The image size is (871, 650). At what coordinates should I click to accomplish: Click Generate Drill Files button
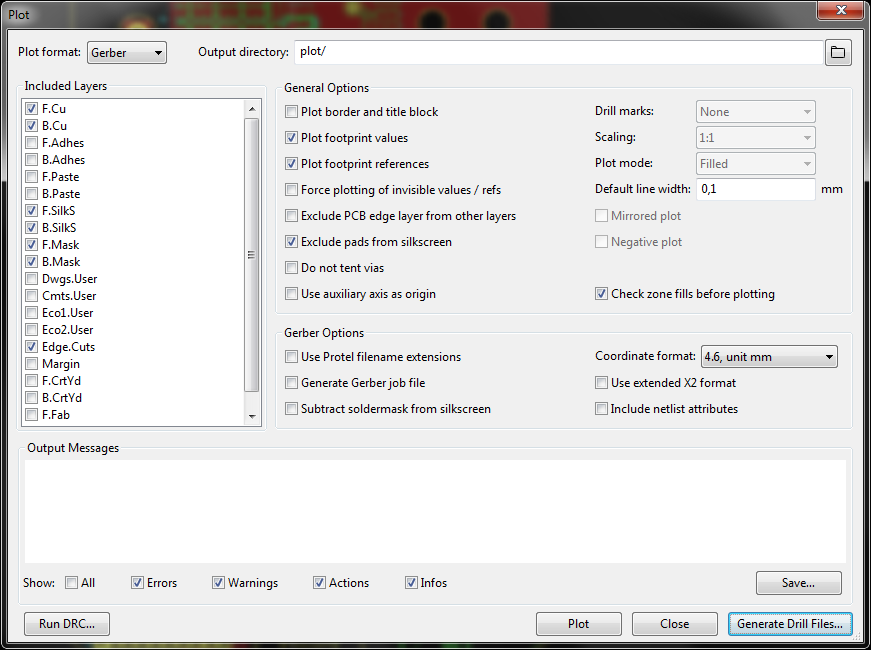coord(789,624)
